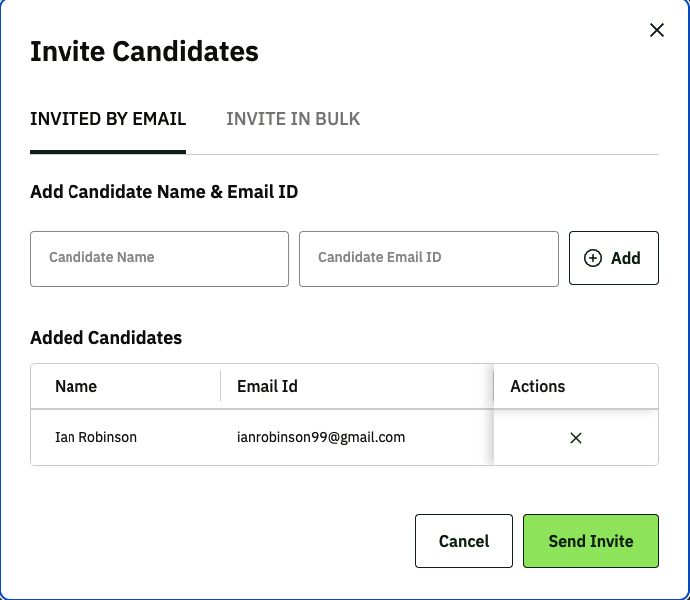The width and height of the screenshot is (690, 600).
Task: Click into the Candidate Email ID field
Action: 428,258
